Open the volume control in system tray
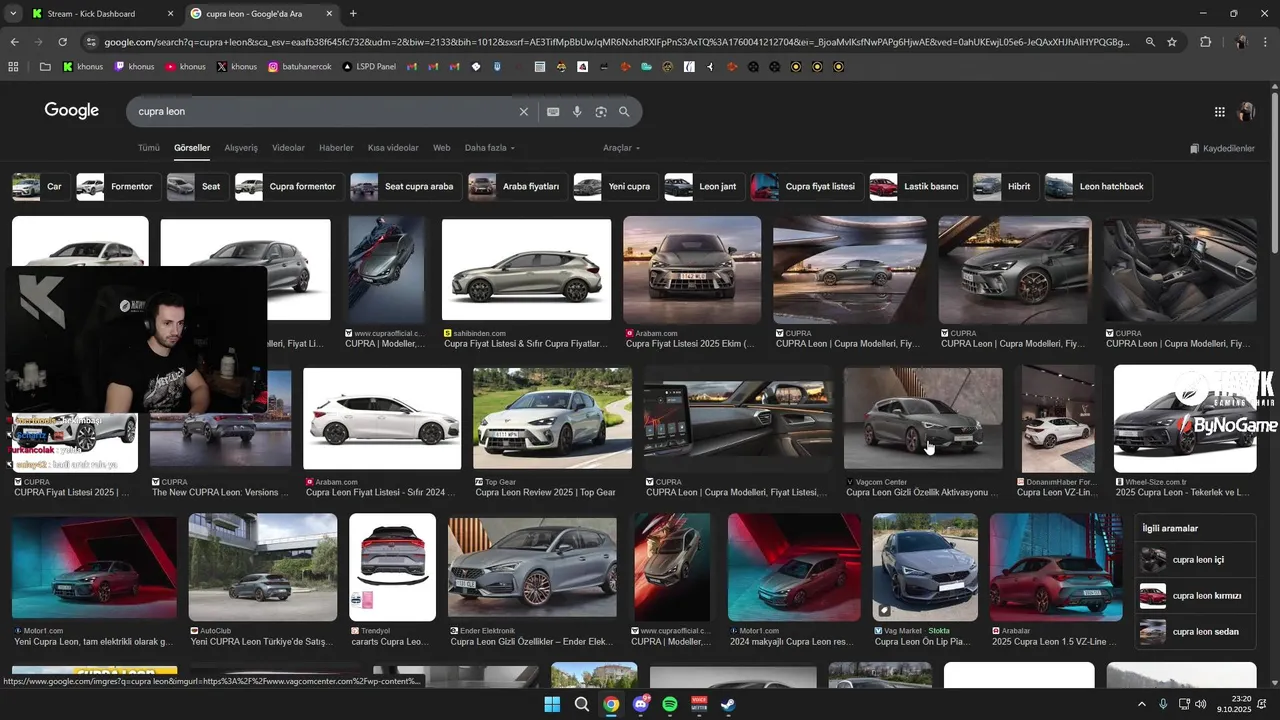1280x720 pixels. (1201, 704)
